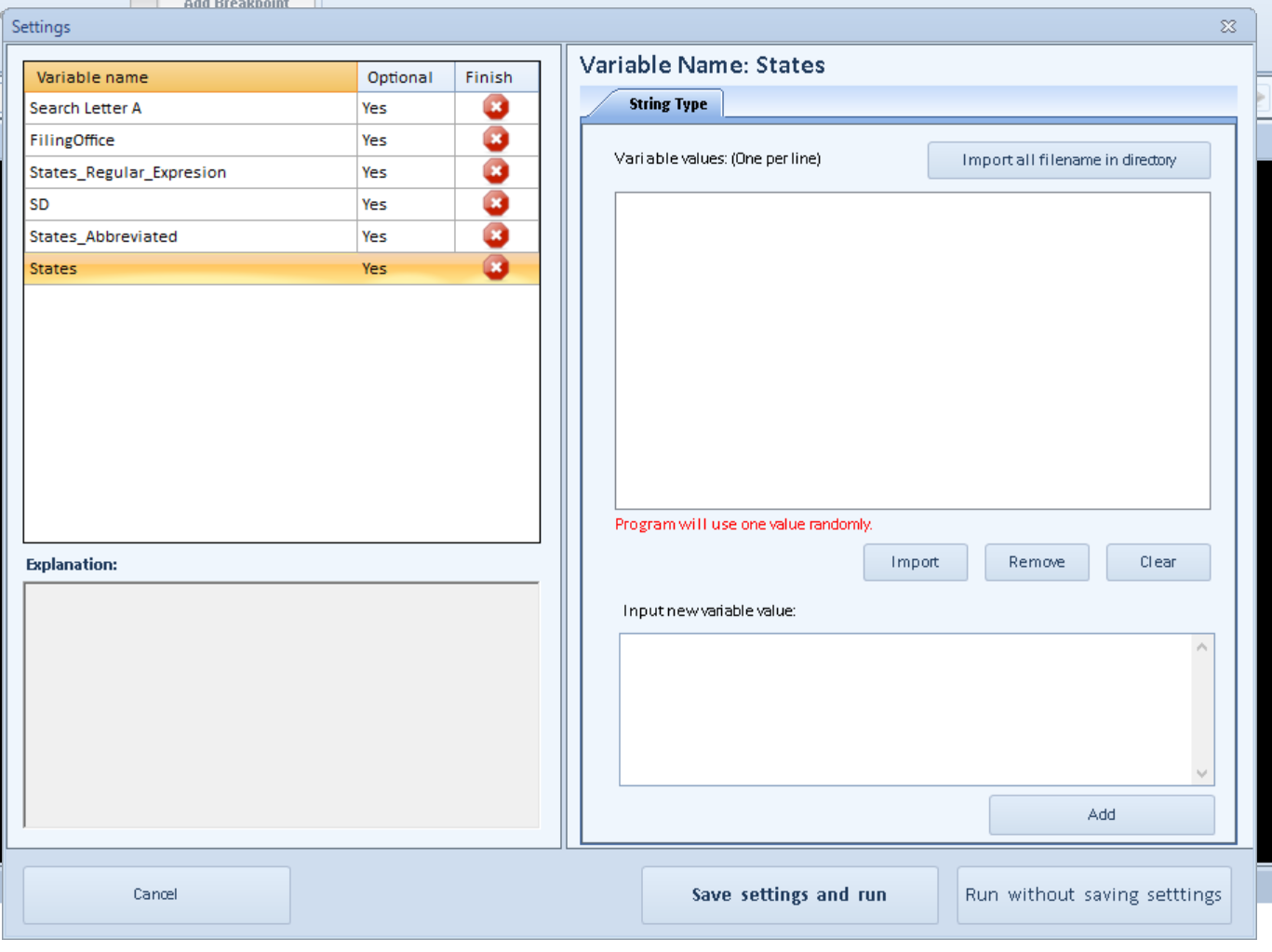Image resolution: width=1272 pixels, height=952 pixels.
Task: Click Save settings and run
Action: tap(789, 894)
